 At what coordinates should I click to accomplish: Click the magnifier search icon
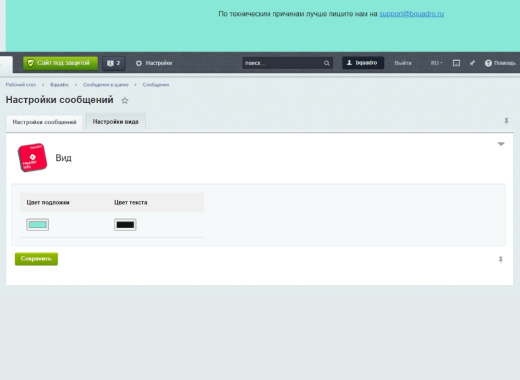(x=327, y=63)
